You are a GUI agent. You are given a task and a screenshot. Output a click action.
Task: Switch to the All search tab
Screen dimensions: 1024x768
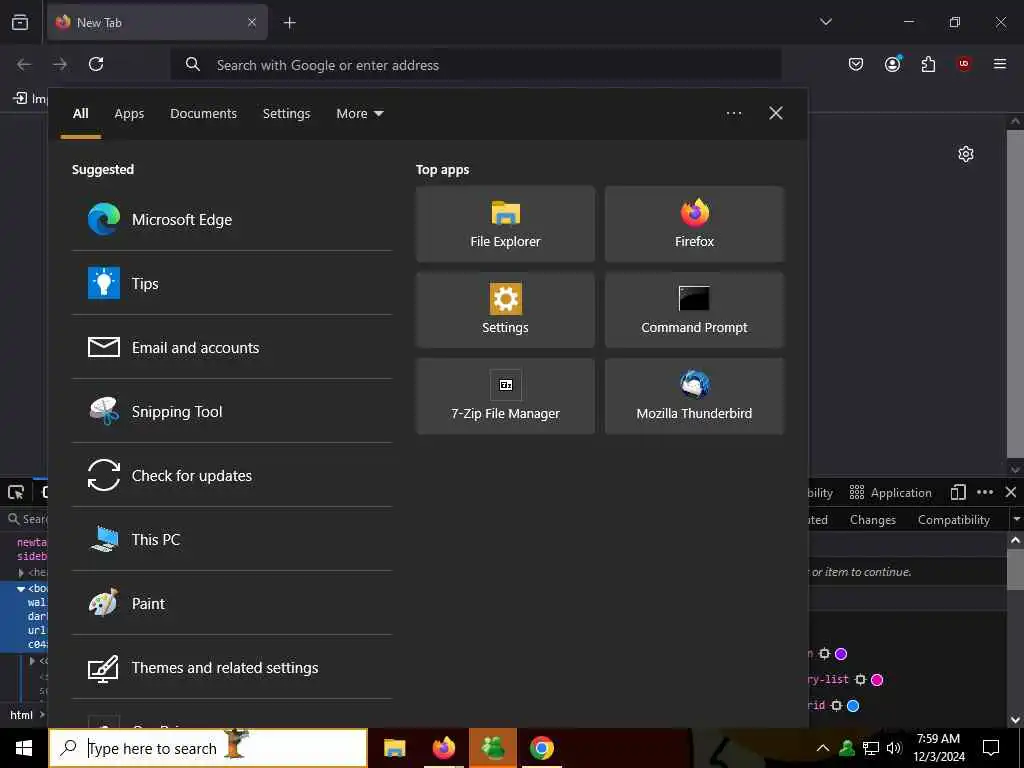pos(80,114)
